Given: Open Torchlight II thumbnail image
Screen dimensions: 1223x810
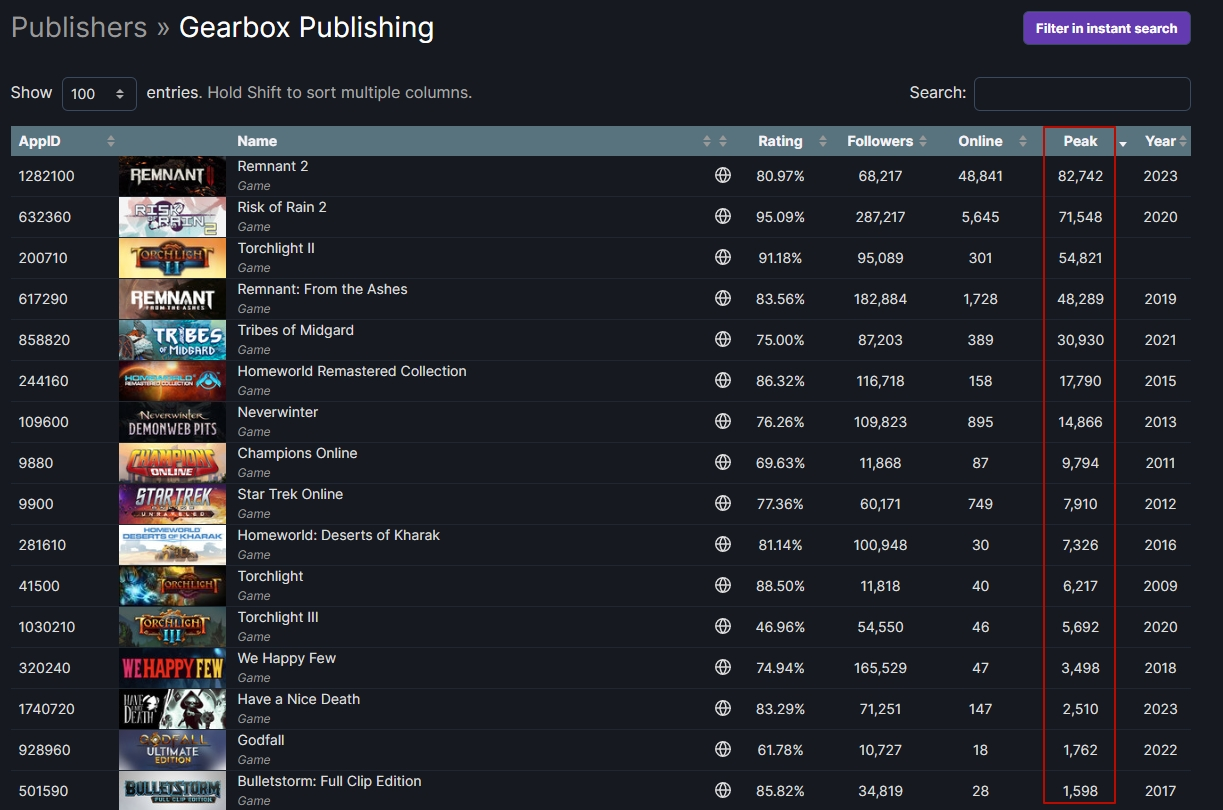Looking at the screenshot, I should (x=172, y=258).
